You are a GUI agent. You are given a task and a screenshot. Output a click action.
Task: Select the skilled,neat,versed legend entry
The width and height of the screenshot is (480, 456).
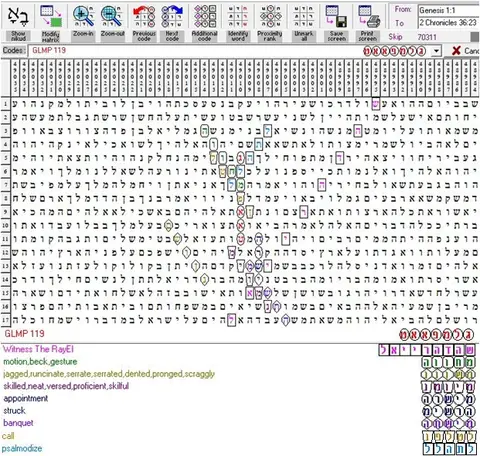66,386
